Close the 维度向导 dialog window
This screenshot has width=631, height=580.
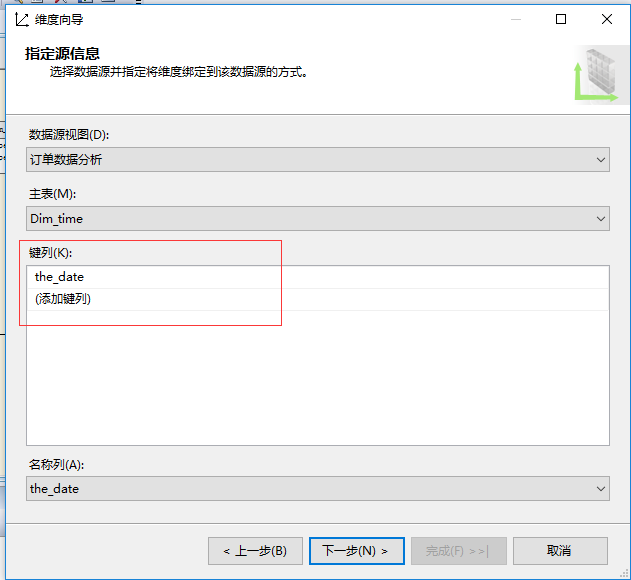pyautogui.click(x=607, y=19)
